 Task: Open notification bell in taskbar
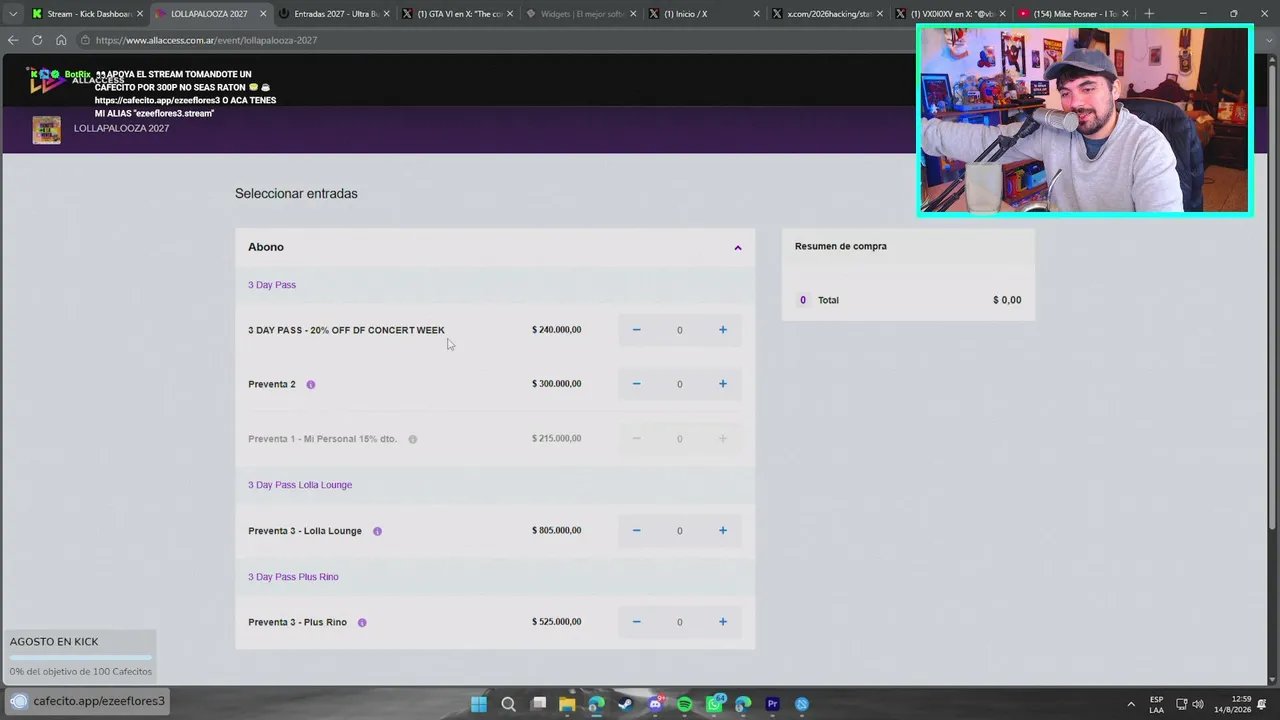point(1262,704)
